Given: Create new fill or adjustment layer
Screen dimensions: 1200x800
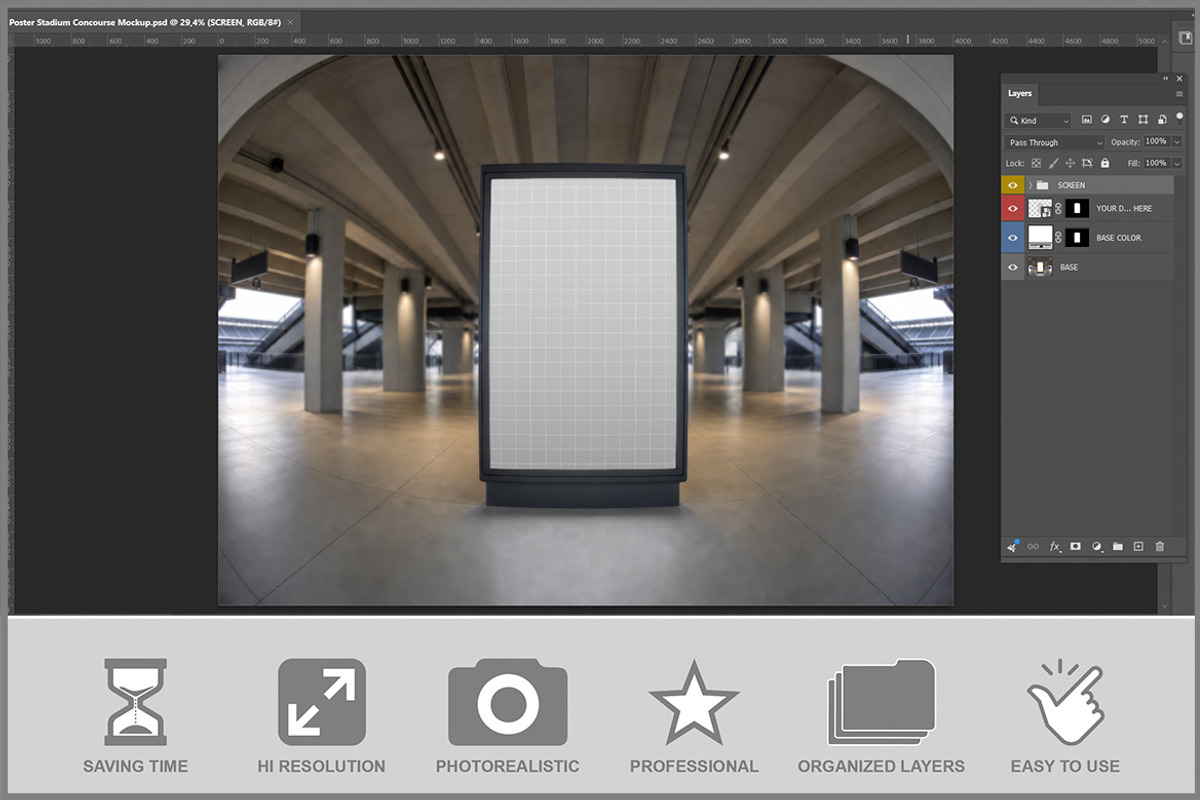Looking at the screenshot, I should pyautogui.click(x=1097, y=547).
